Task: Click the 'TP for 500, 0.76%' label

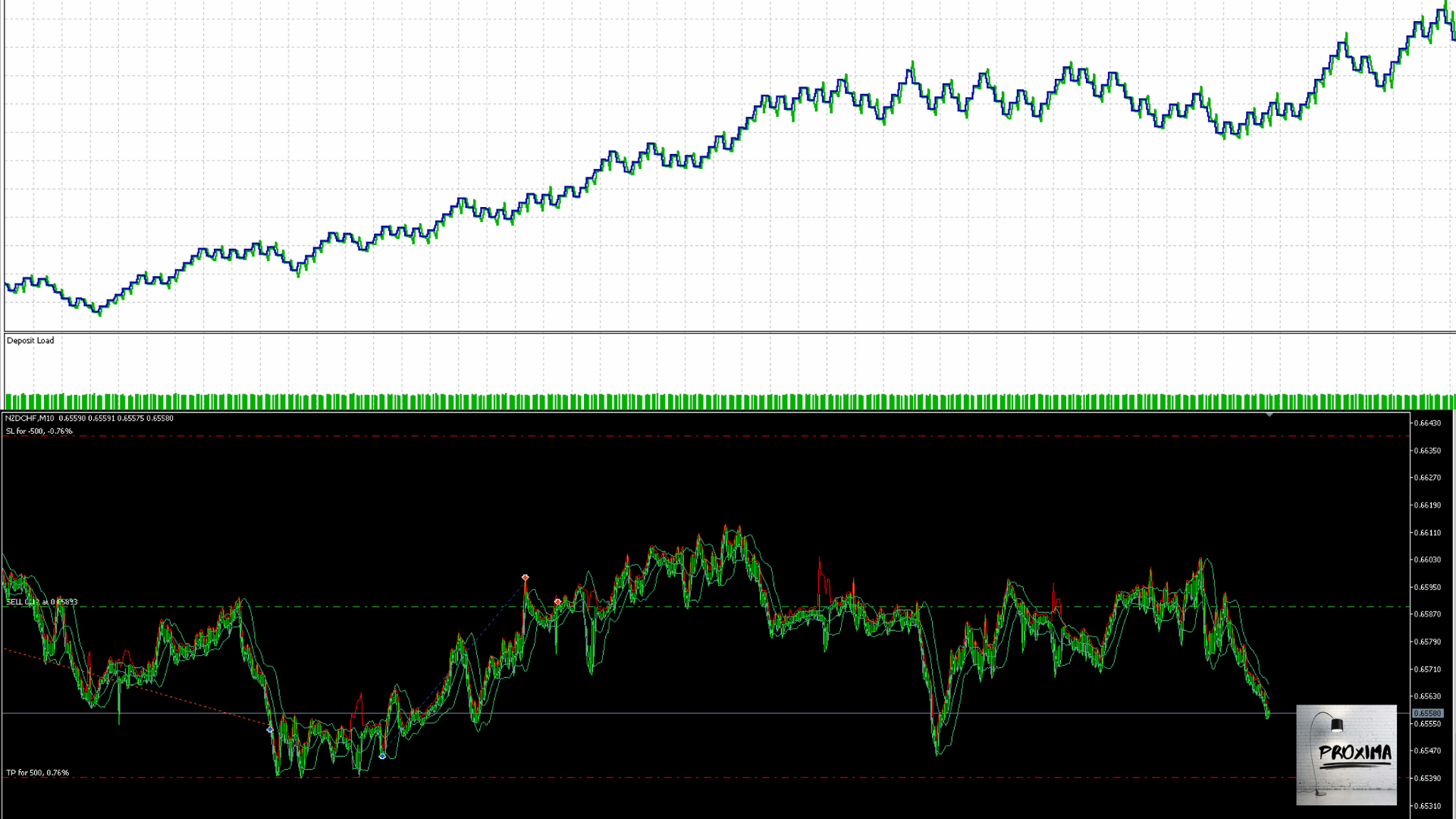Action: [38, 773]
